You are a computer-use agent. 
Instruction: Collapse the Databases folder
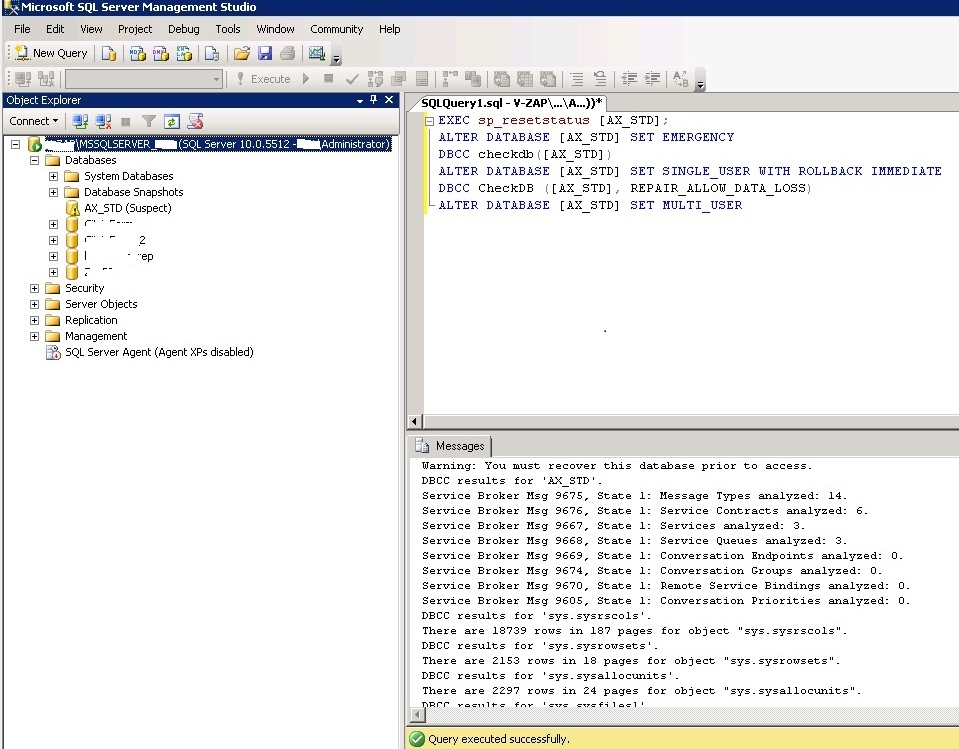(34, 160)
